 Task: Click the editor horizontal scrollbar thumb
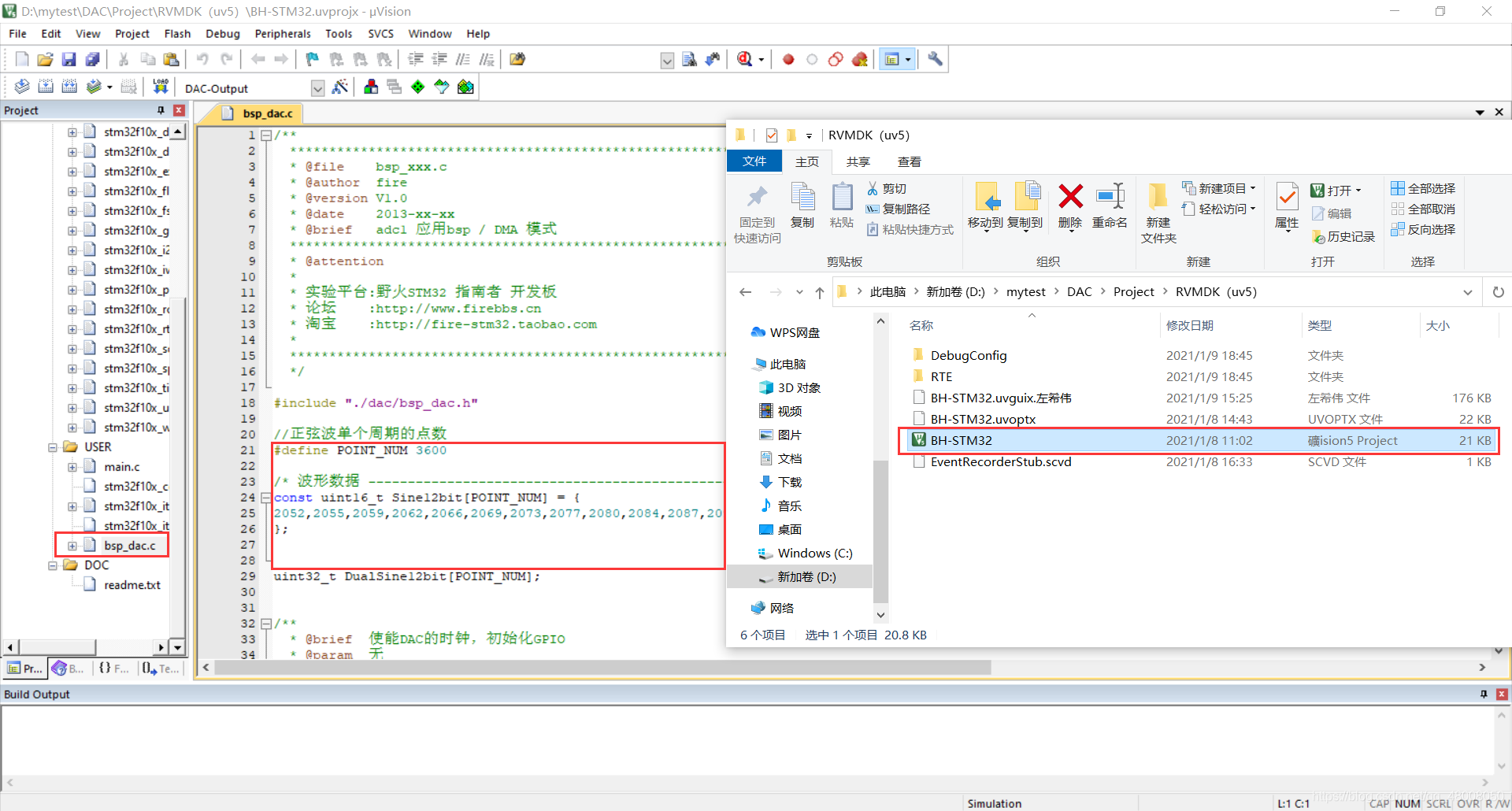coord(602,668)
